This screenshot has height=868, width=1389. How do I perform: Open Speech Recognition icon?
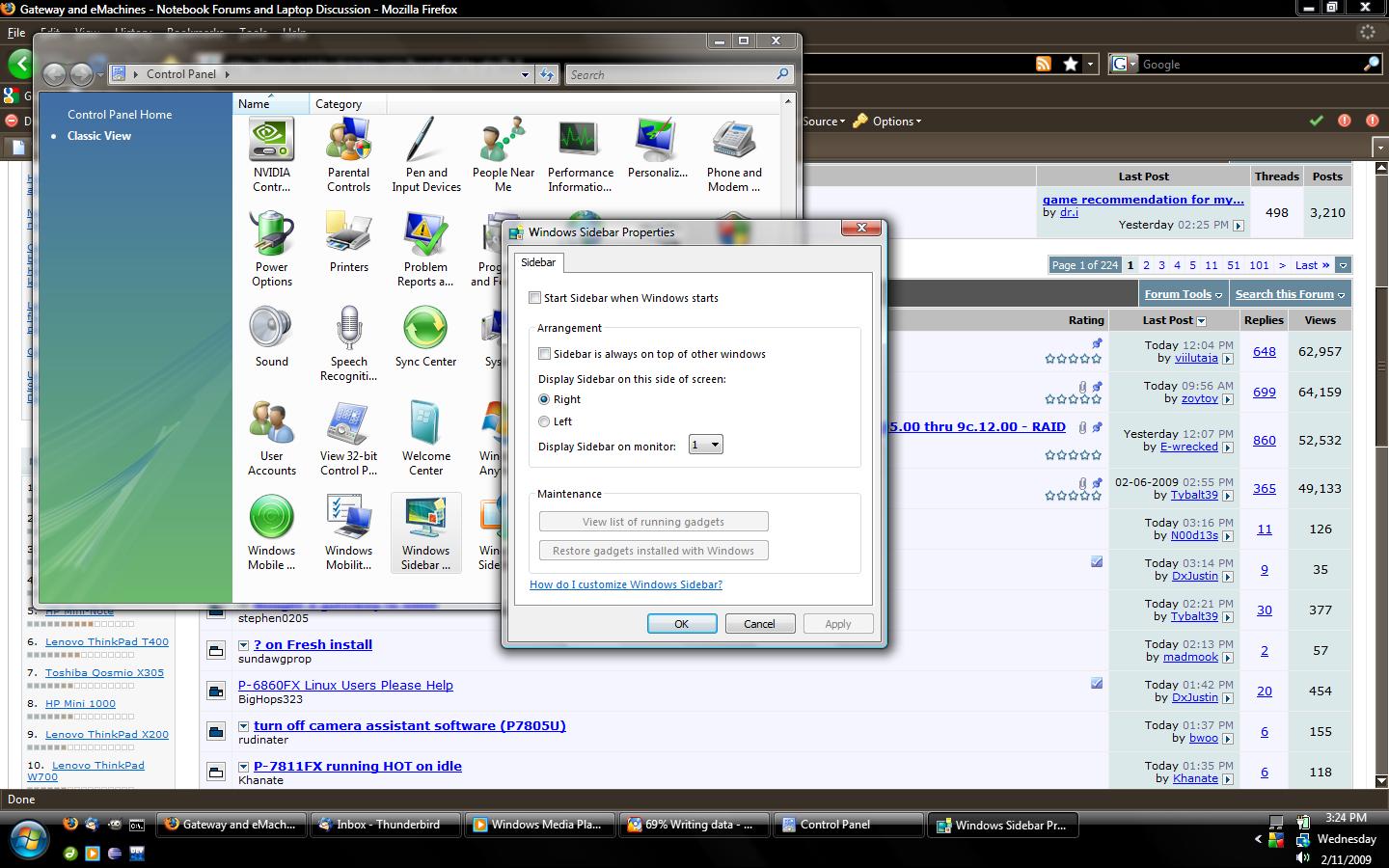point(348,344)
